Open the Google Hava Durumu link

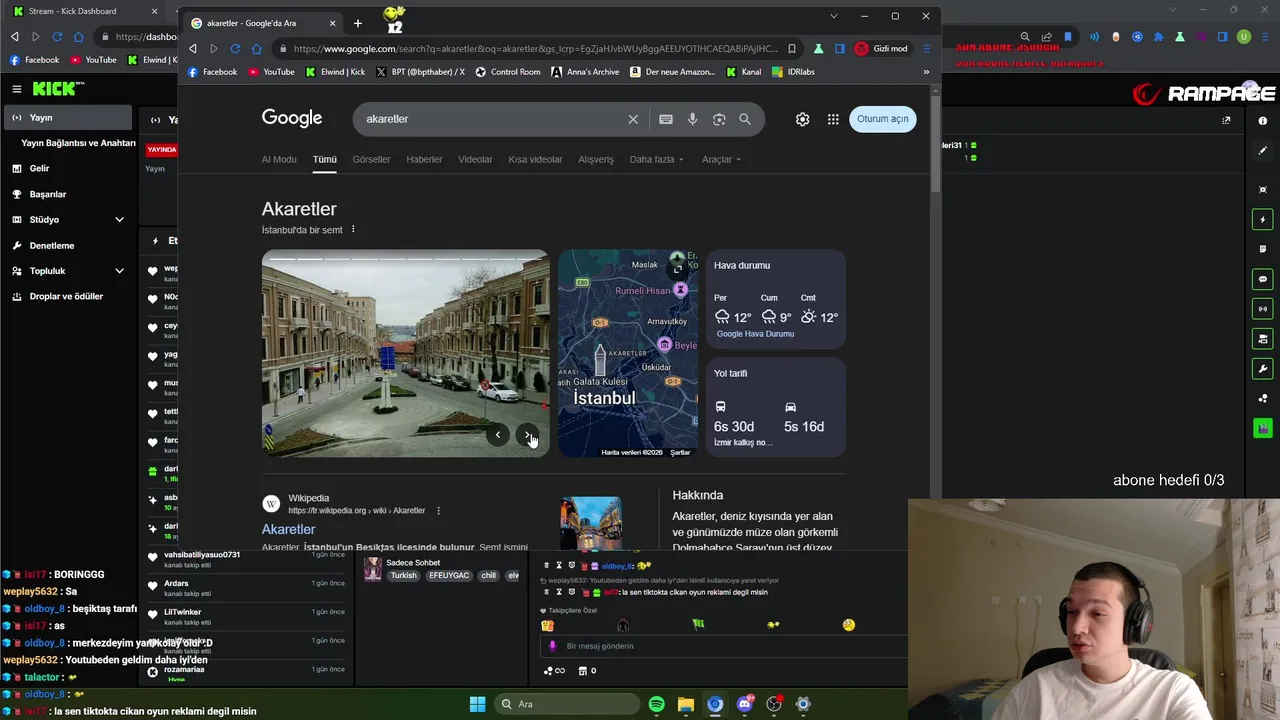[755, 334]
